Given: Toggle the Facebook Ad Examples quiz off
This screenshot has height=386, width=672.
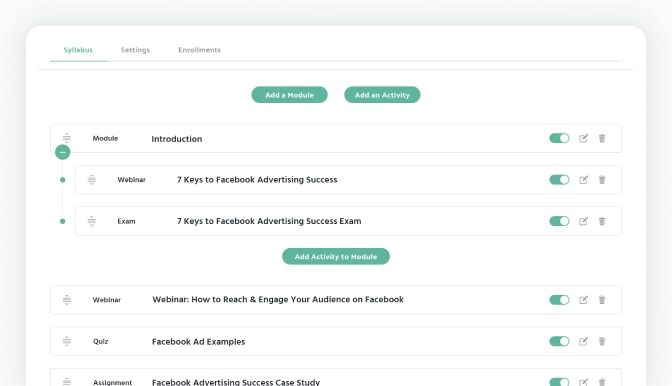Looking at the screenshot, I should pyautogui.click(x=559, y=341).
